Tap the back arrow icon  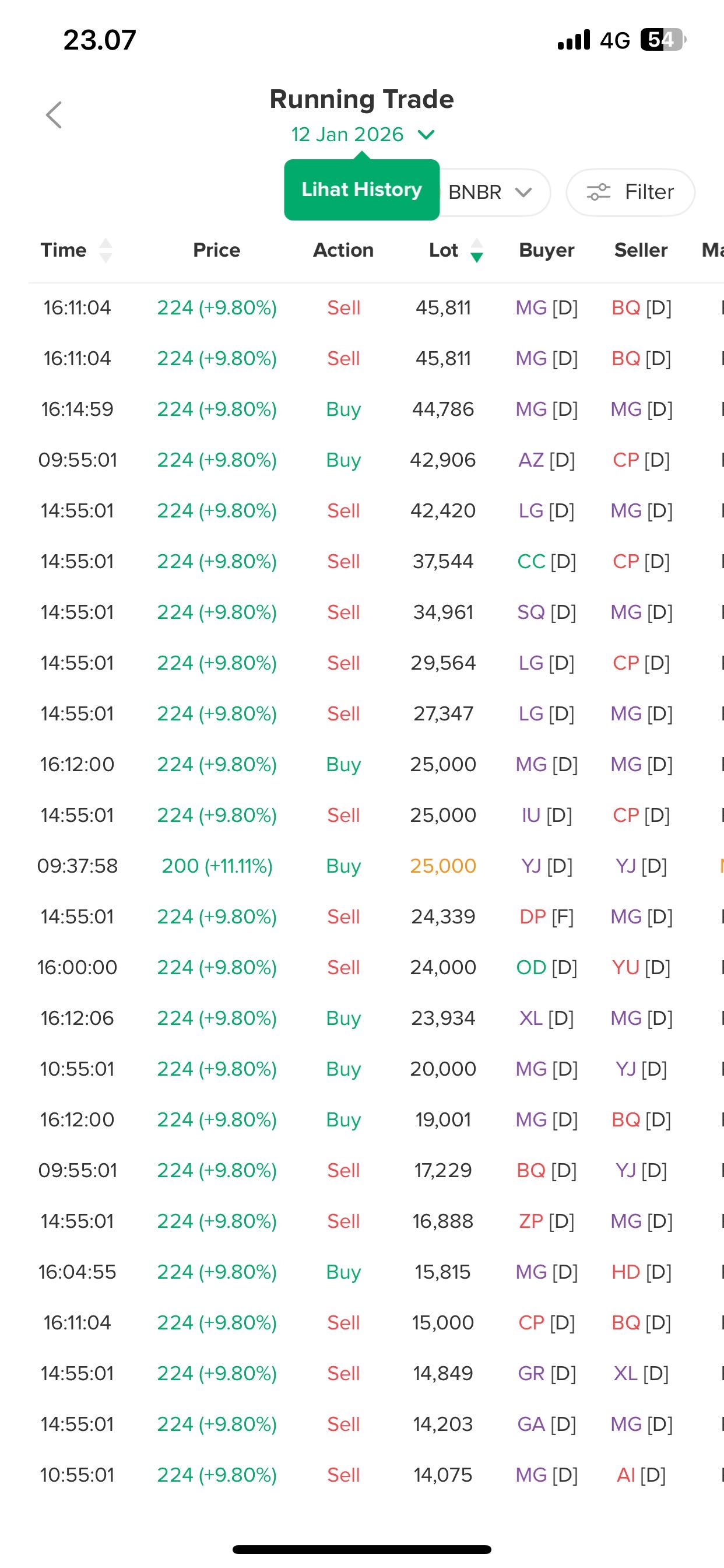point(54,115)
